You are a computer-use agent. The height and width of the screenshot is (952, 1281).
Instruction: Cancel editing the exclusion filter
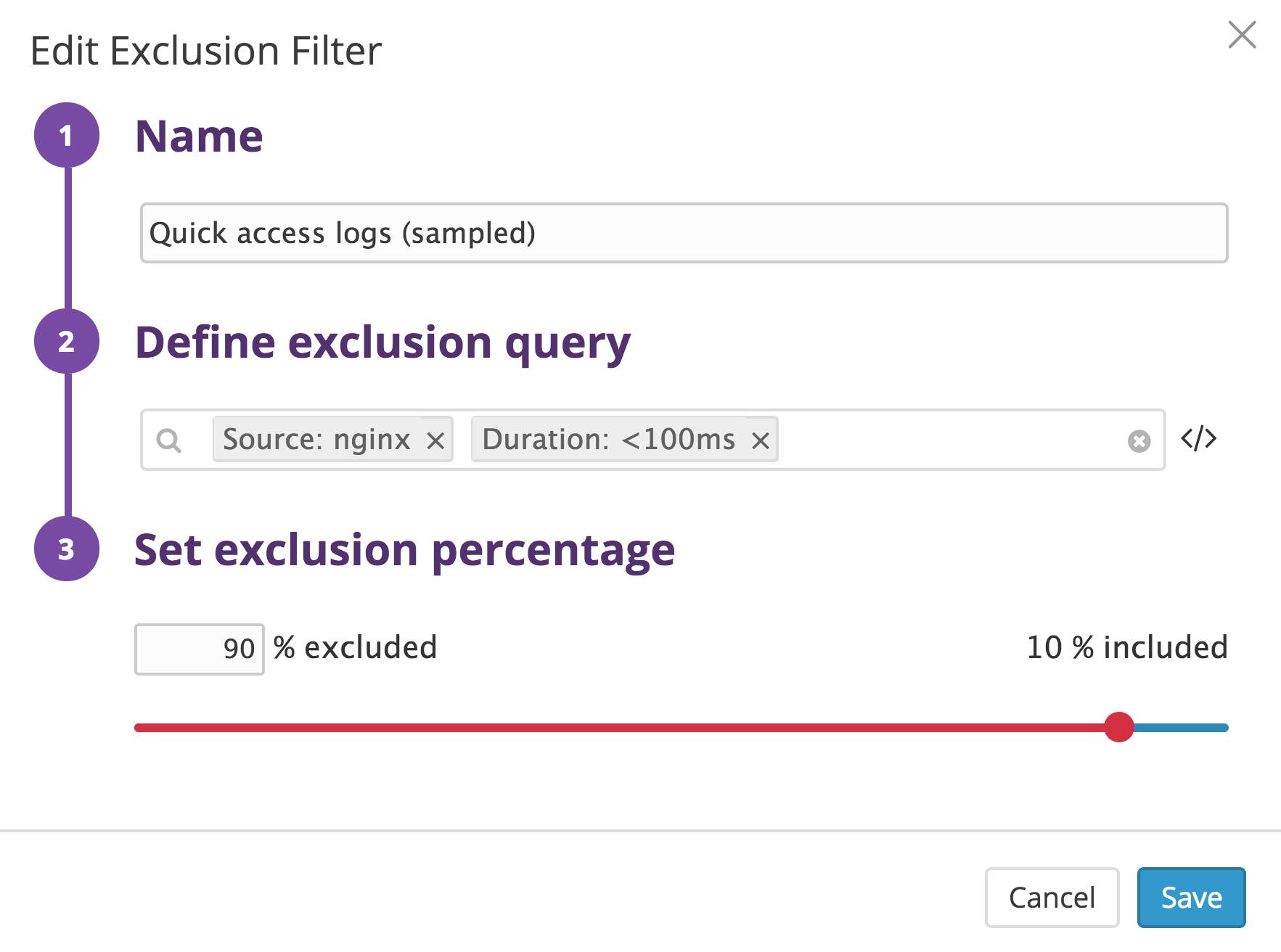click(1052, 898)
